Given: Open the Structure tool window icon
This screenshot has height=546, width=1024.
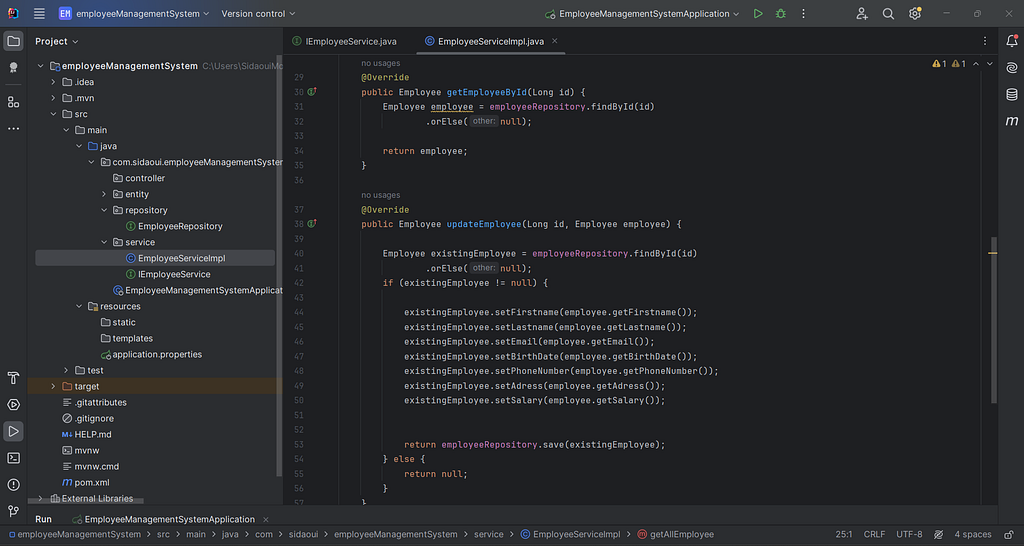Looking at the screenshot, I should 13,102.
